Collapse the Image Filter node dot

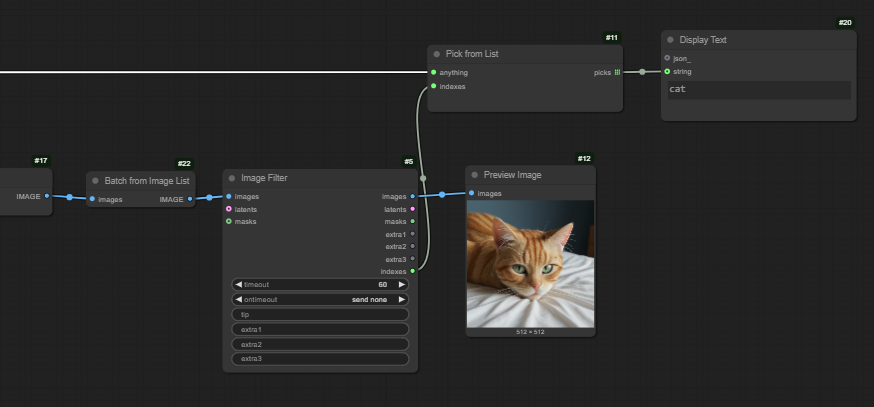tap(232, 178)
